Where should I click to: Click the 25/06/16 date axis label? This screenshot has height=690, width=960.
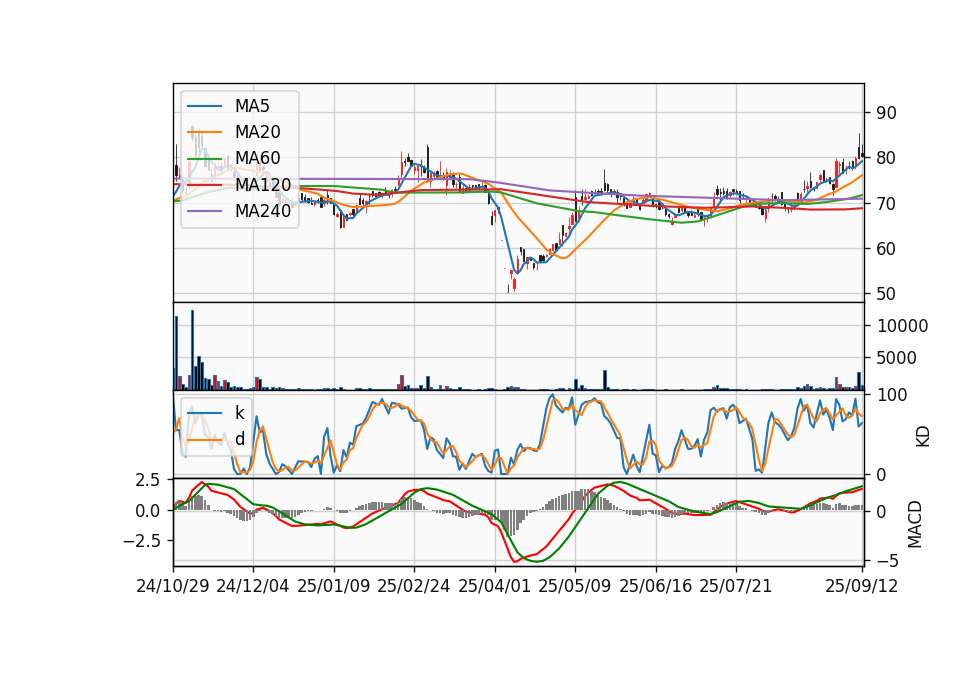coord(656,586)
